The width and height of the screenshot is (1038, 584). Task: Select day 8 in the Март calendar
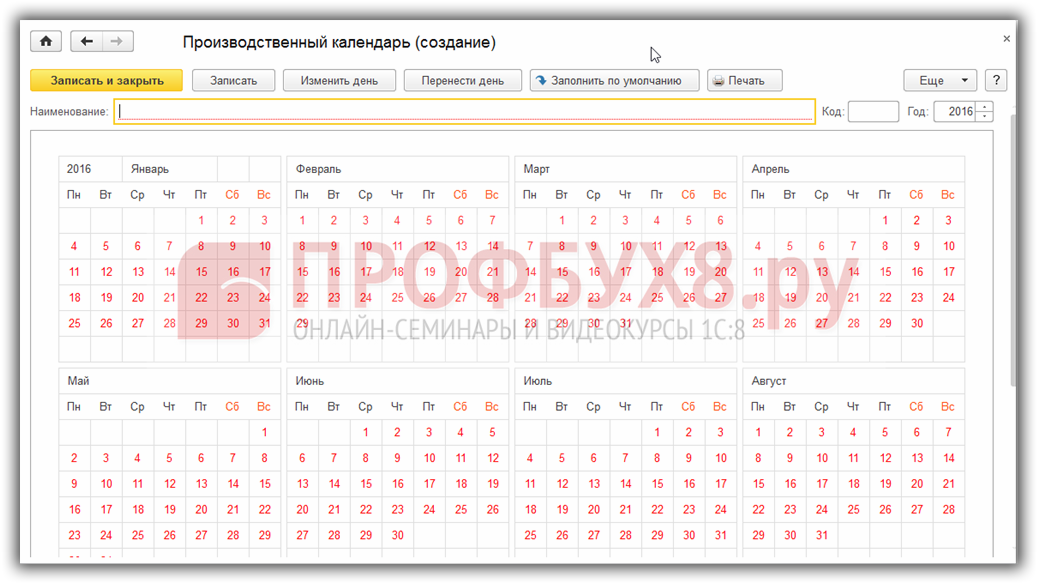562,246
